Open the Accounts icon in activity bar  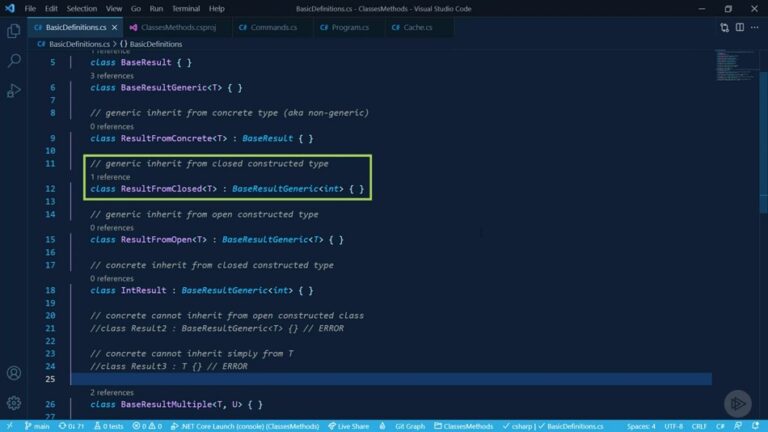tap(14, 373)
